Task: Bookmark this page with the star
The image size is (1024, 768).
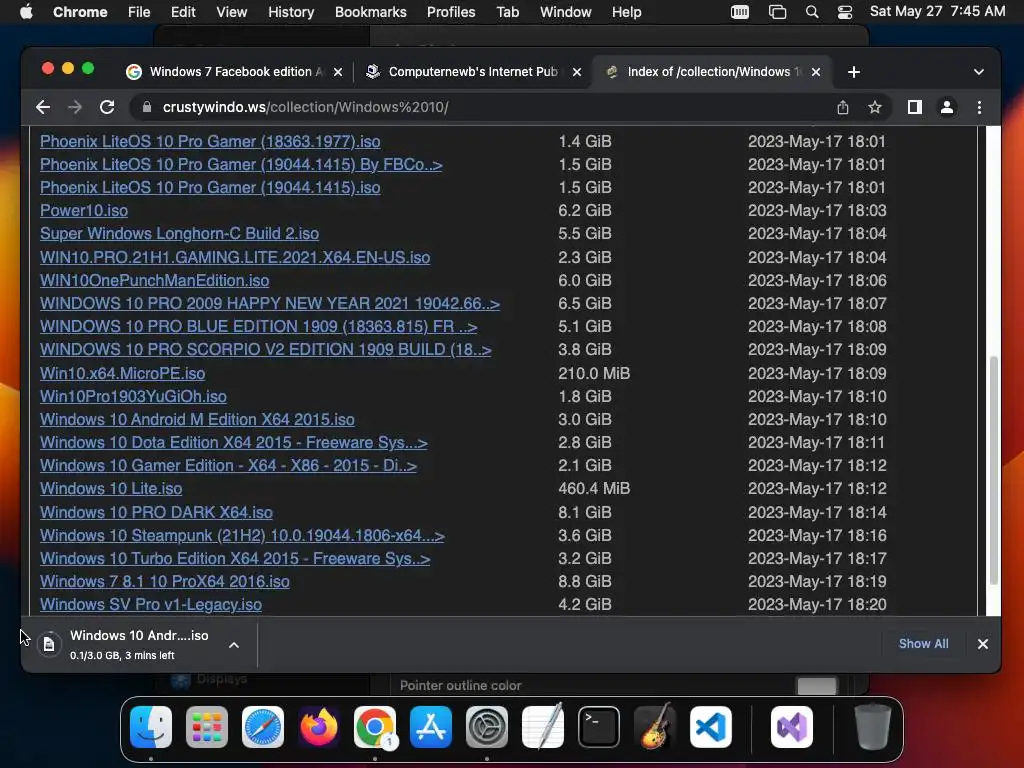Action: coord(874,107)
